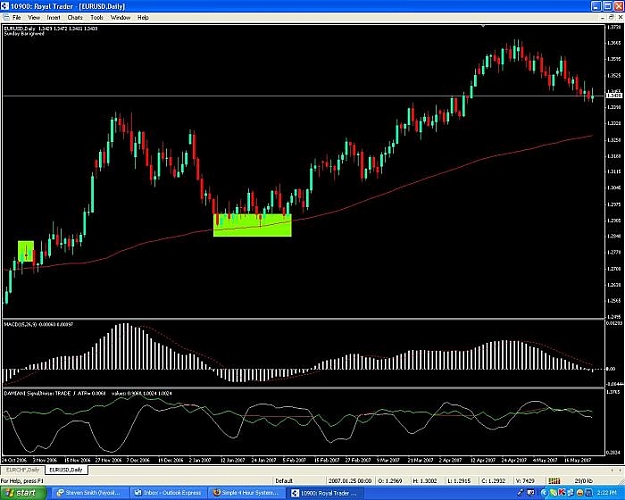Image resolution: width=625 pixels, height=500 pixels.
Task: Select the small green highlight box near Oct 2006
Action: point(26,251)
